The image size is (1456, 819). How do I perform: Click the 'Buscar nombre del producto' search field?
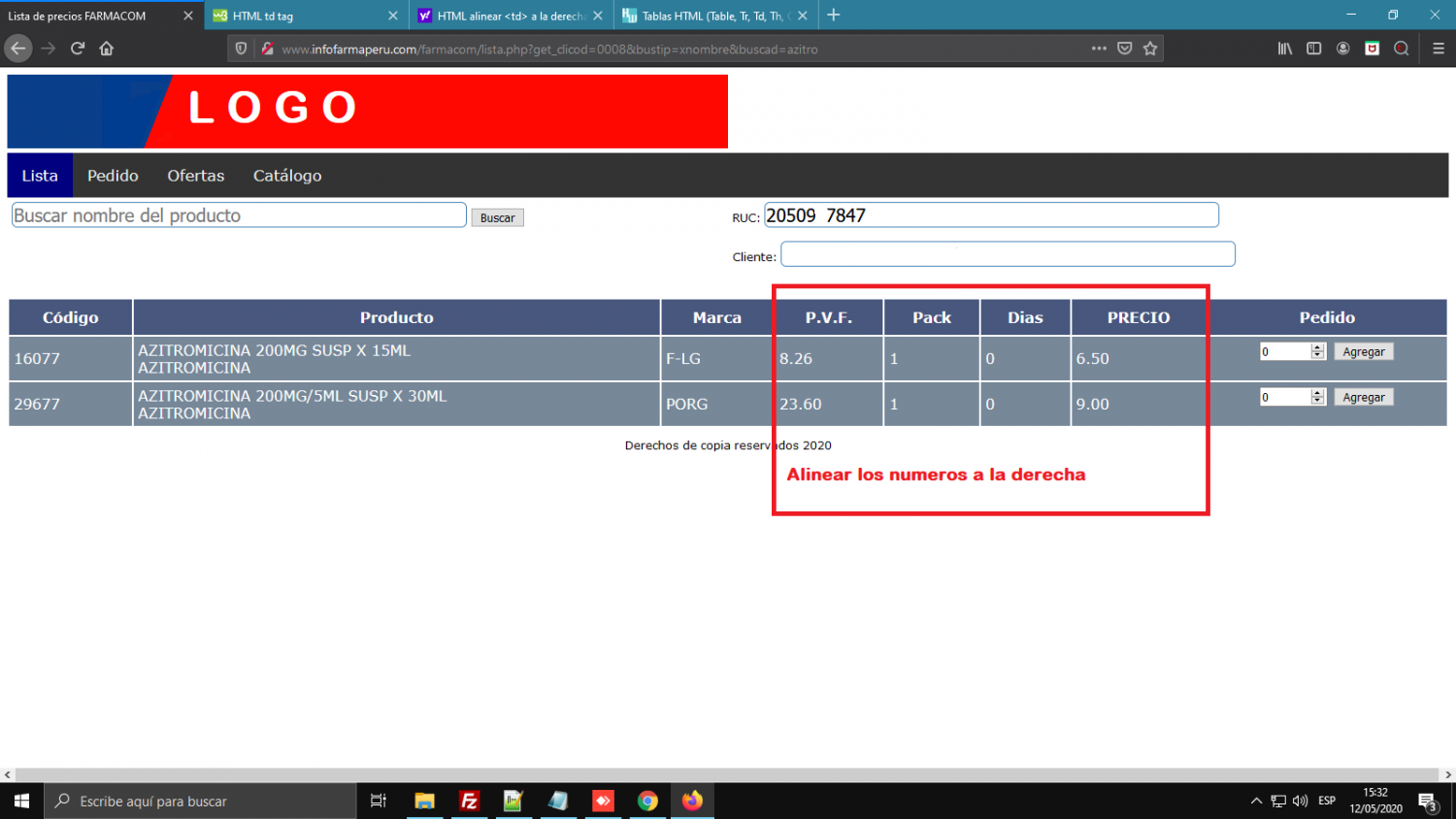click(x=239, y=215)
